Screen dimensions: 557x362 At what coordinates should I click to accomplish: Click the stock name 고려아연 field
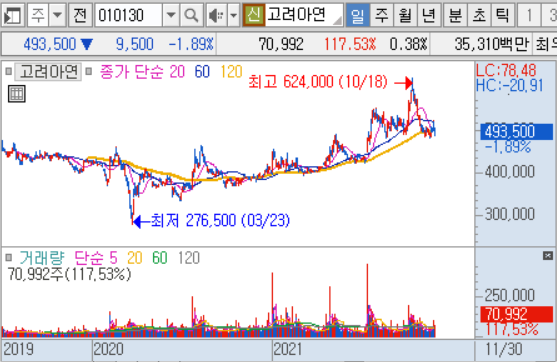click(x=304, y=15)
